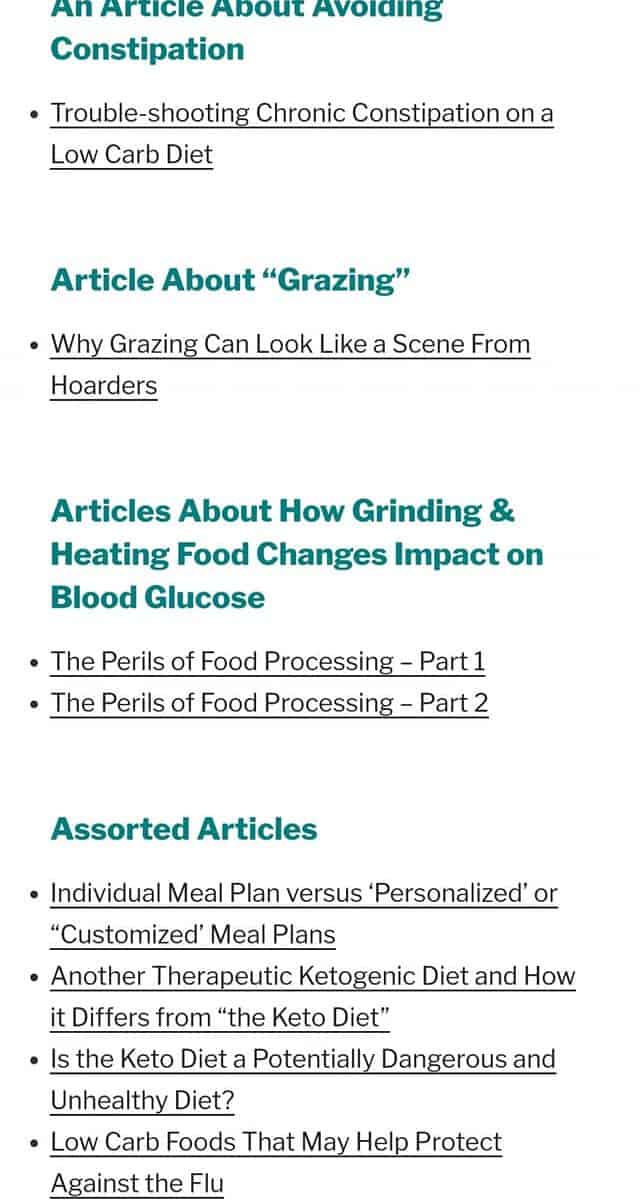Click bullet beside Individual Meal Plan link

pos(35,894)
